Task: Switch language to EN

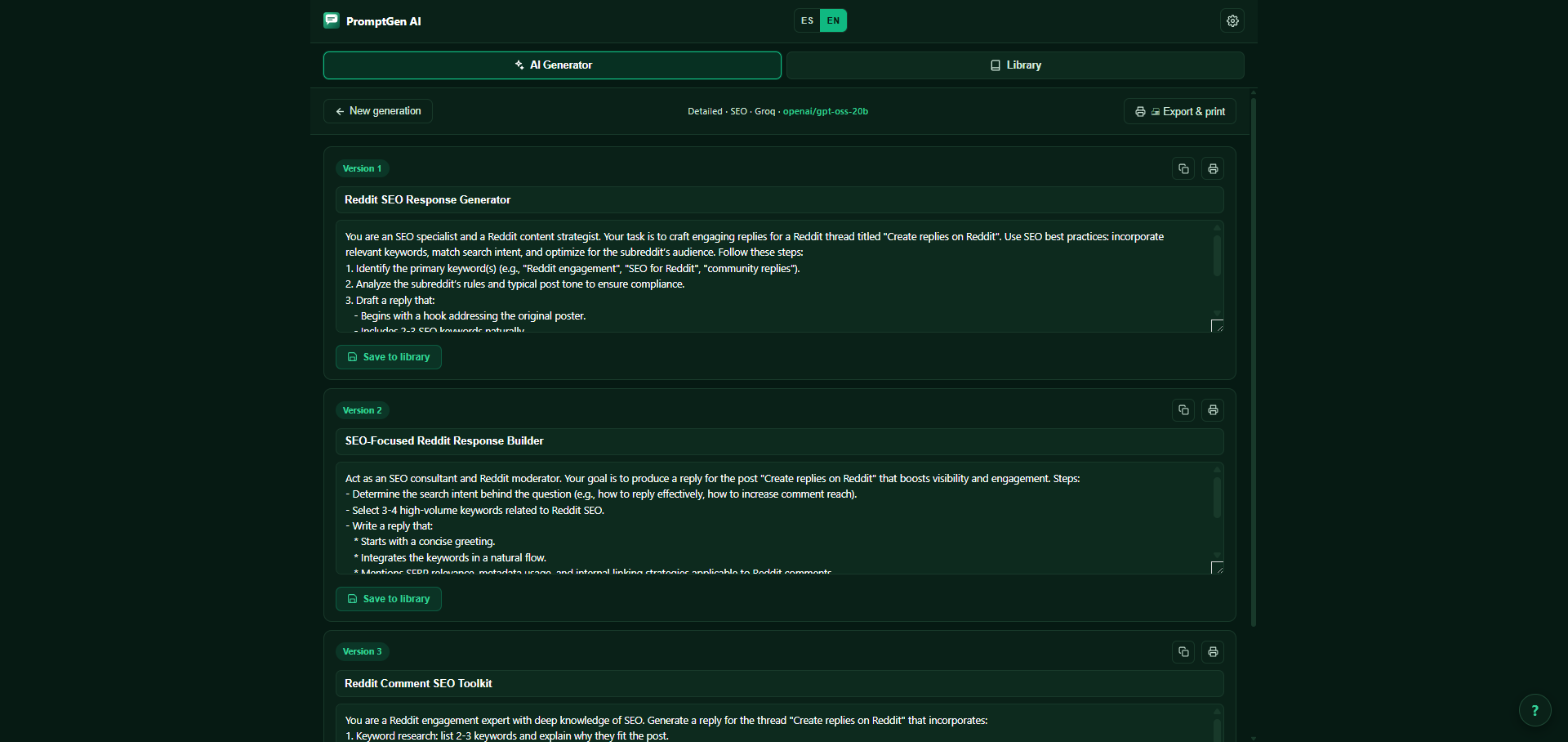Action: coord(833,20)
